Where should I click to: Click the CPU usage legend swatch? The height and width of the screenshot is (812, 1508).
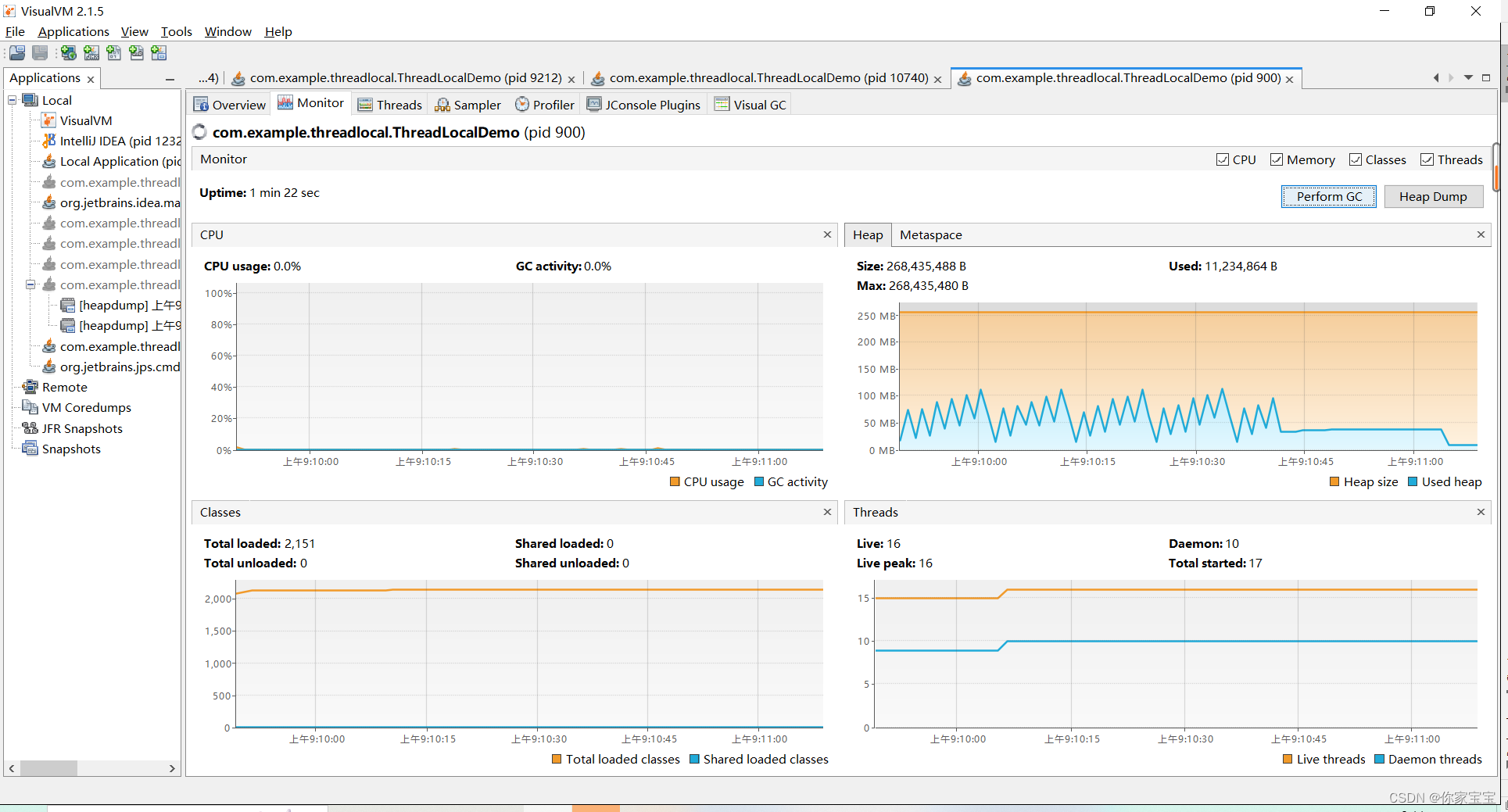click(675, 481)
